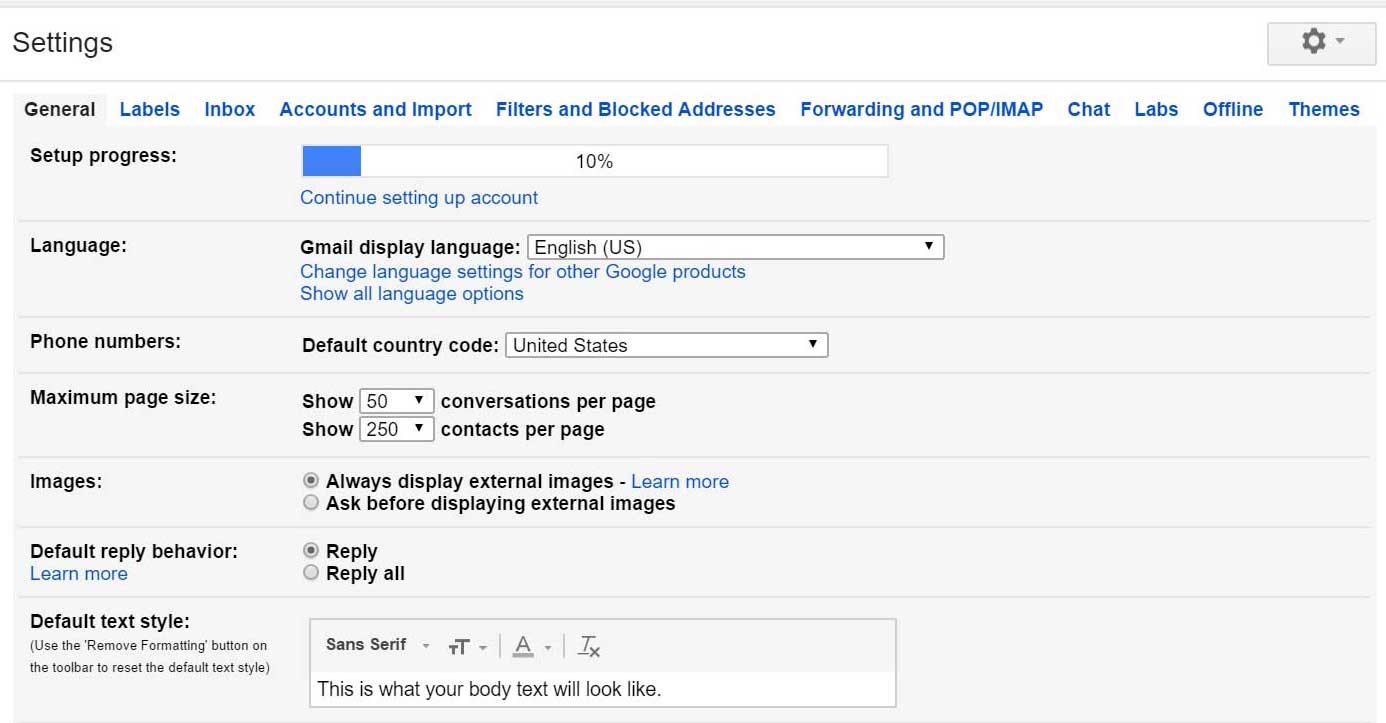Select "Ask before displaying external images"
Image resolution: width=1386 pixels, height=723 pixels.
(311, 502)
